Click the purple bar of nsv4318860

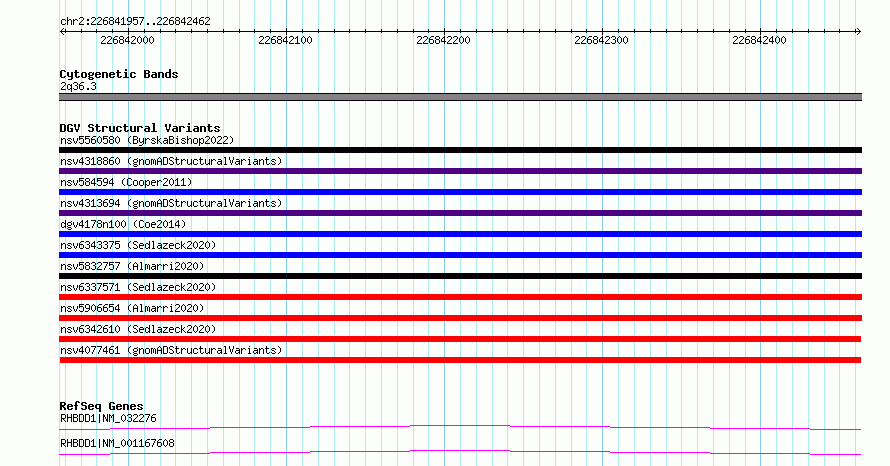click(x=460, y=171)
